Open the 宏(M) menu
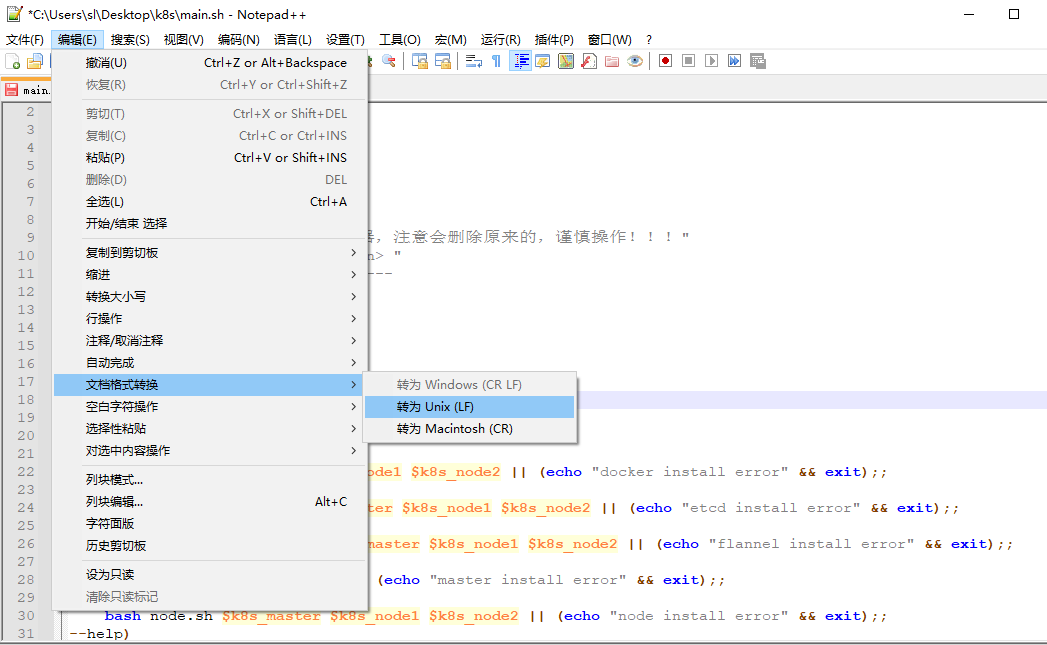The image size is (1047, 645). point(451,40)
